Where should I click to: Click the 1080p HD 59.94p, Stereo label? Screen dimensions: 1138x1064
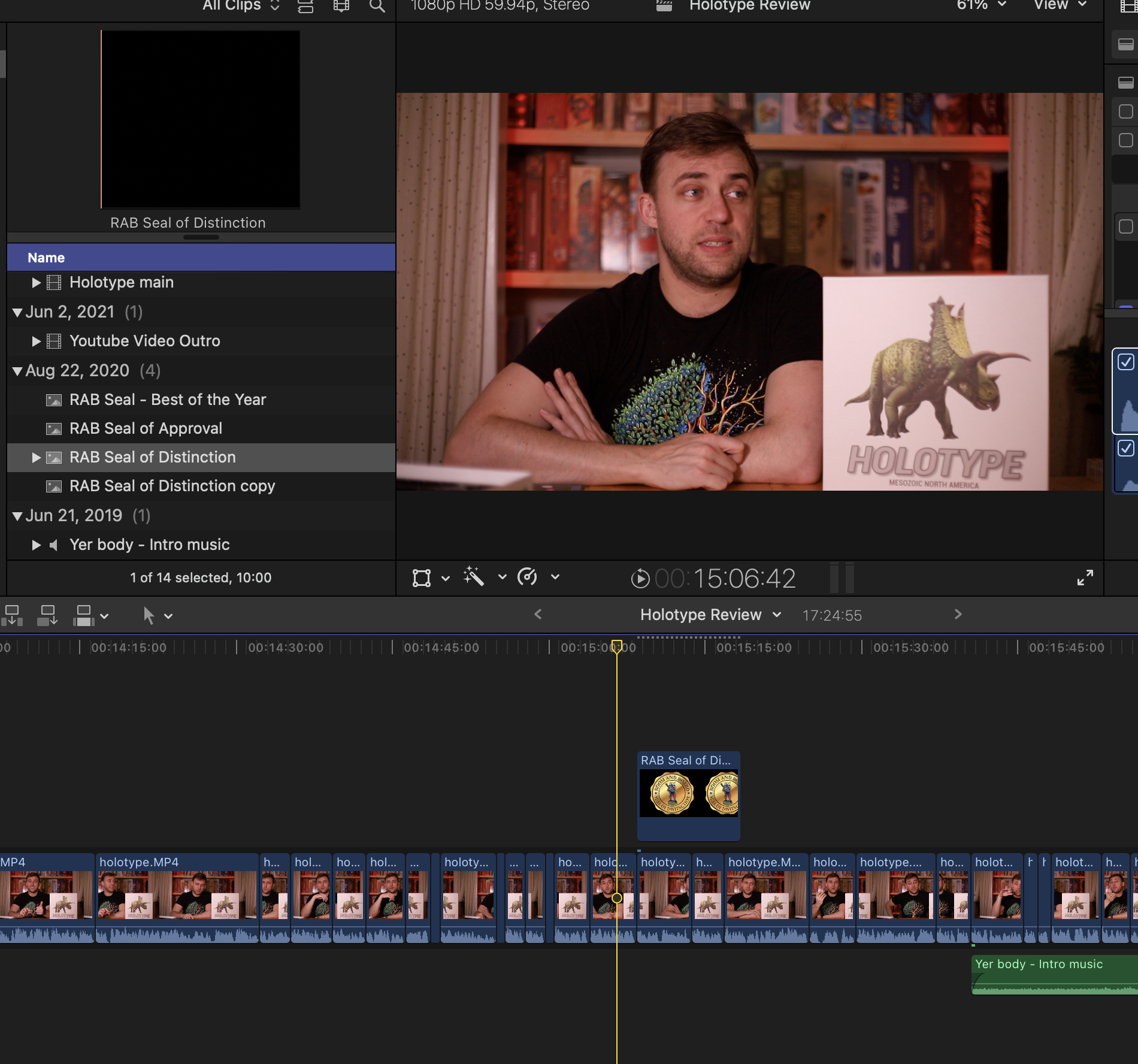[x=500, y=5]
